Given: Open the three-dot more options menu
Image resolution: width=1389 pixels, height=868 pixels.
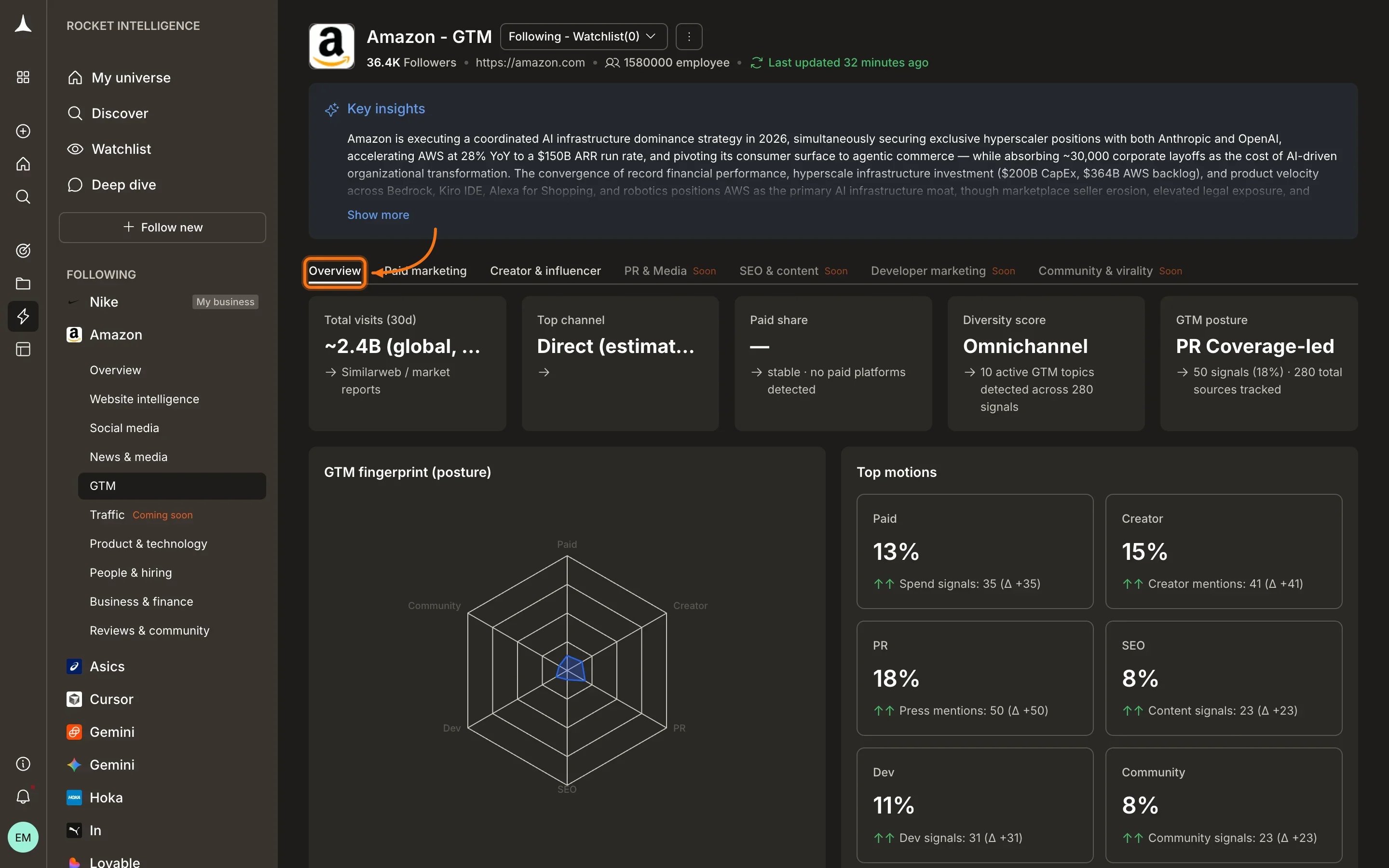Looking at the screenshot, I should 689,37.
